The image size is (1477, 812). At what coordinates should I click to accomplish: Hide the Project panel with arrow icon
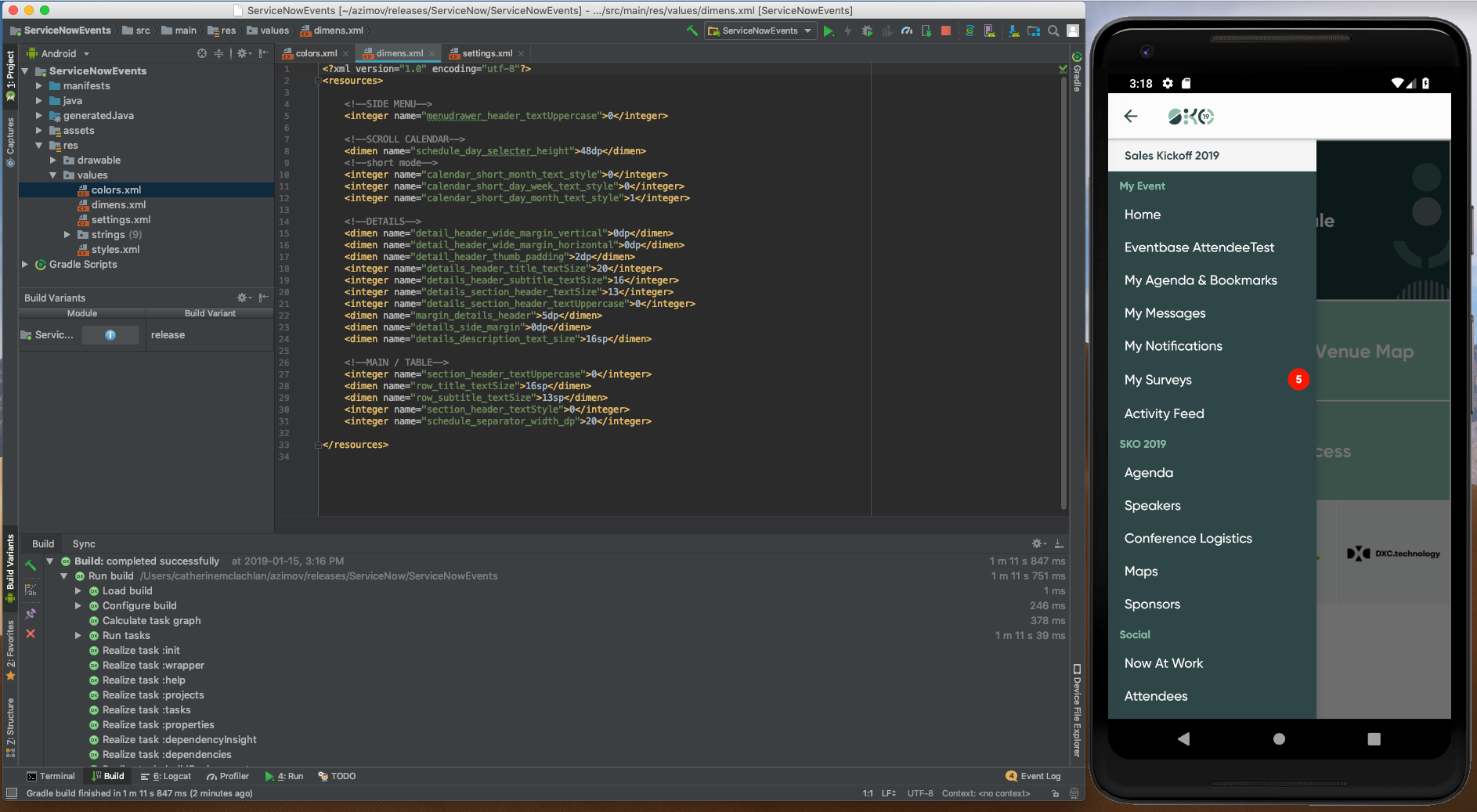click(x=264, y=53)
